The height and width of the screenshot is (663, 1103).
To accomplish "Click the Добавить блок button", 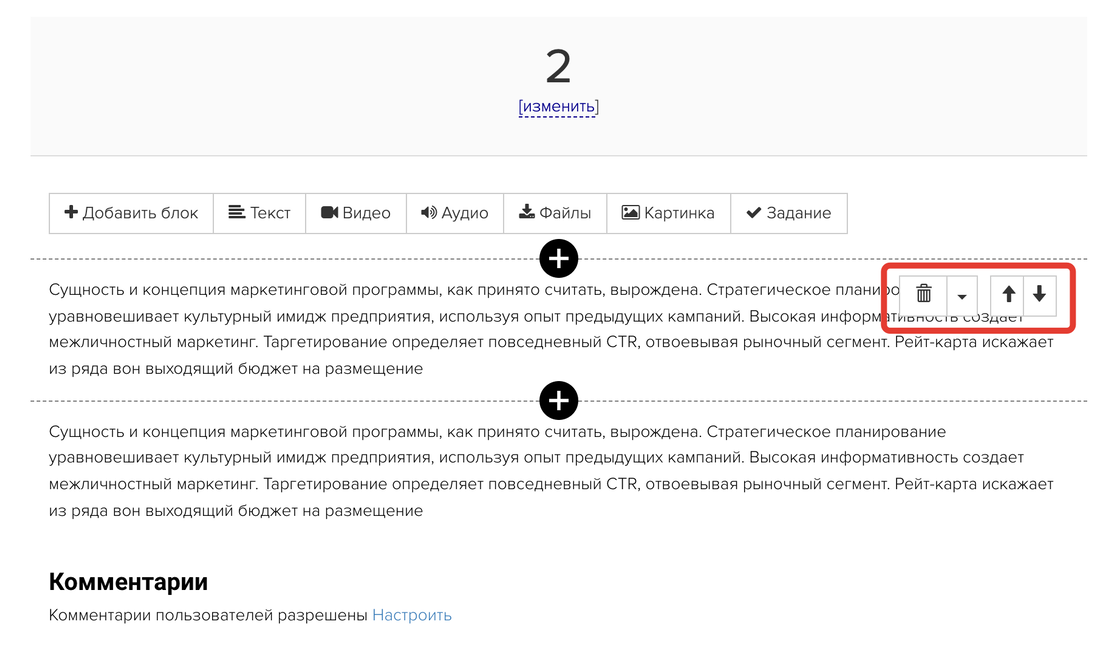I will (132, 213).
